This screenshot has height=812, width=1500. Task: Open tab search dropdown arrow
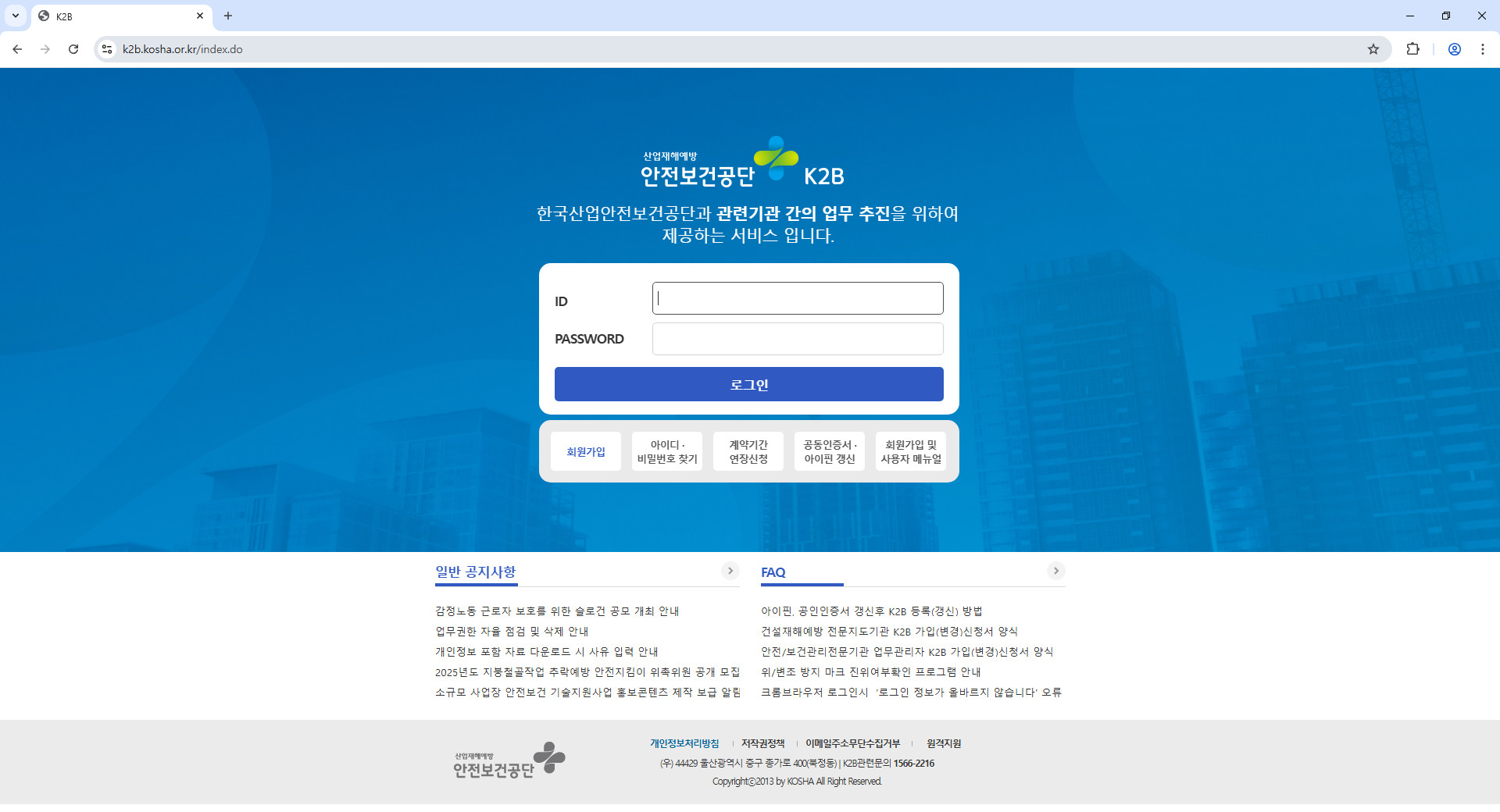(x=15, y=16)
